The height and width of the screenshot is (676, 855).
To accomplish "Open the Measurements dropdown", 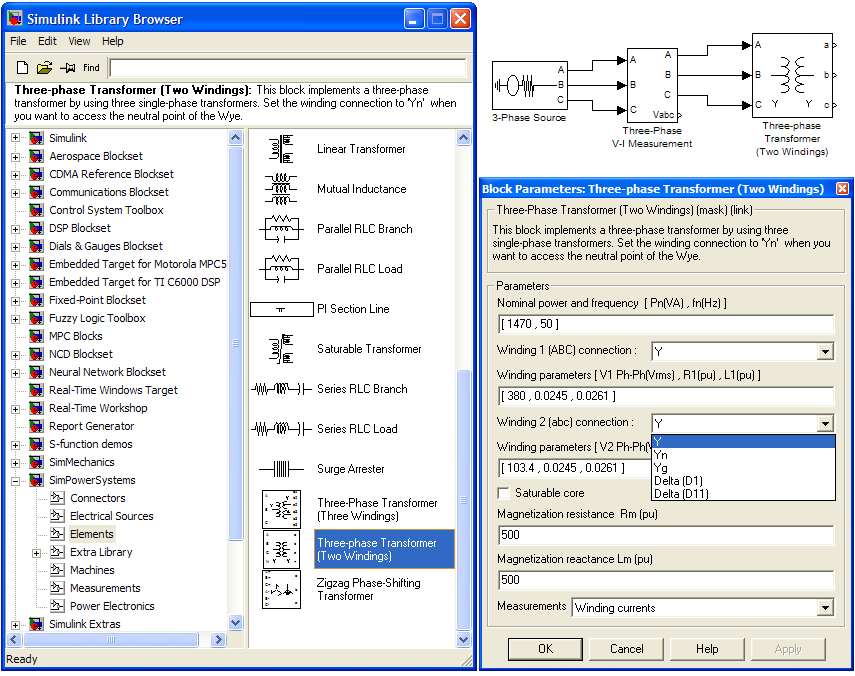I will tap(826, 608).
